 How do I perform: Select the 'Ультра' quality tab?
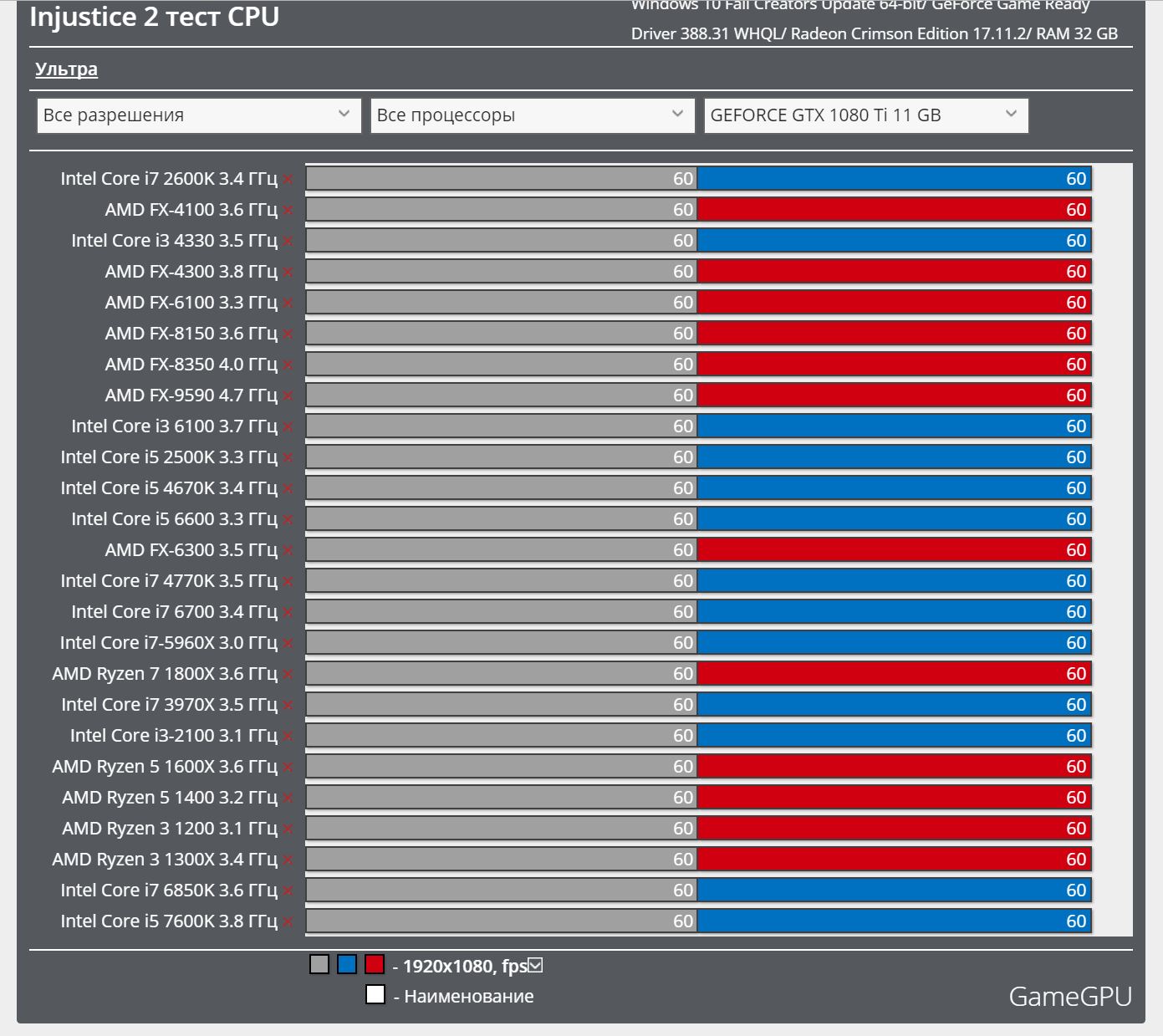click(x=66, y=69)
